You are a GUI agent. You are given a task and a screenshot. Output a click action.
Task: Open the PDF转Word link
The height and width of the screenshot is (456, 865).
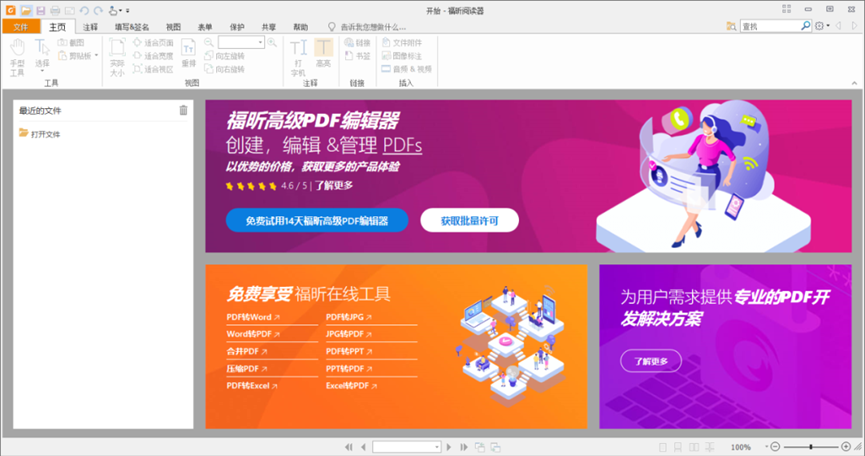[x=253, y=317]
